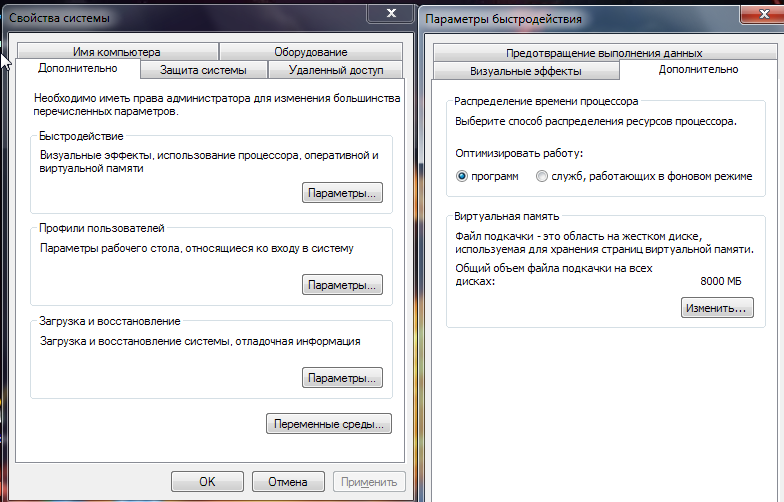
Task: Select the Дополнительно tab in Свойства системы
Action: (78, 68)
